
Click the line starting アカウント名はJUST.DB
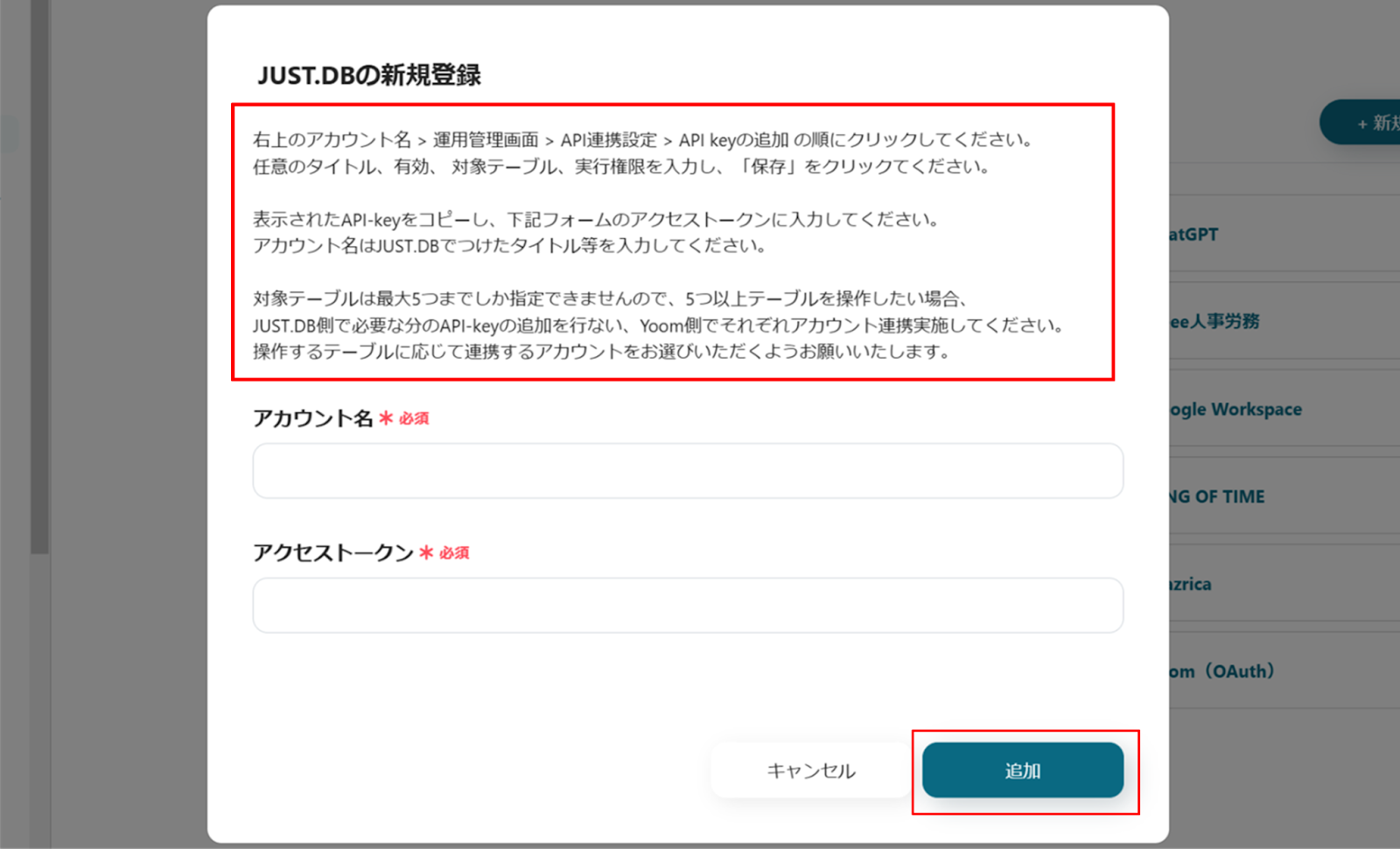[510, 246]
